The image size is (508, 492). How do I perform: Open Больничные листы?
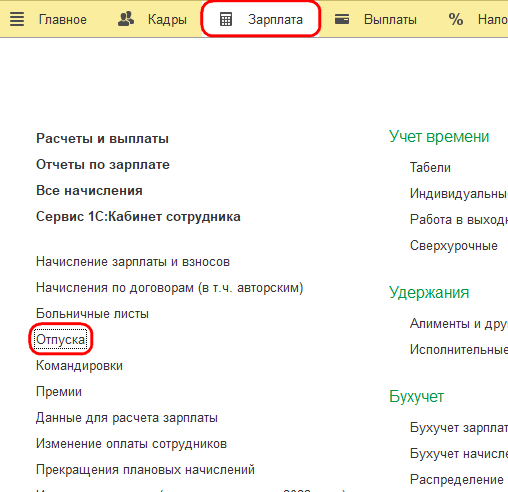coord(92,314)
